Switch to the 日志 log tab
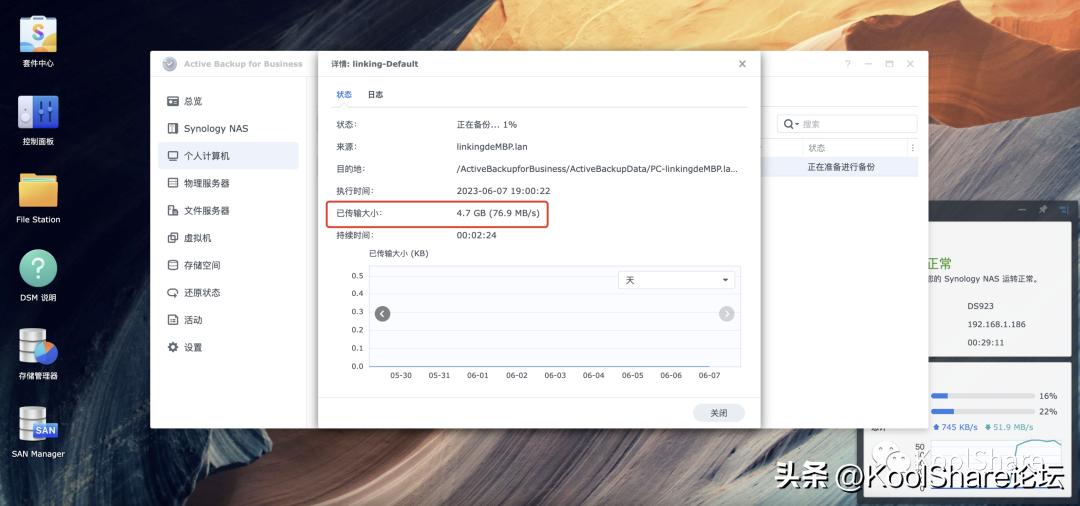 click(x=375, y=95)
